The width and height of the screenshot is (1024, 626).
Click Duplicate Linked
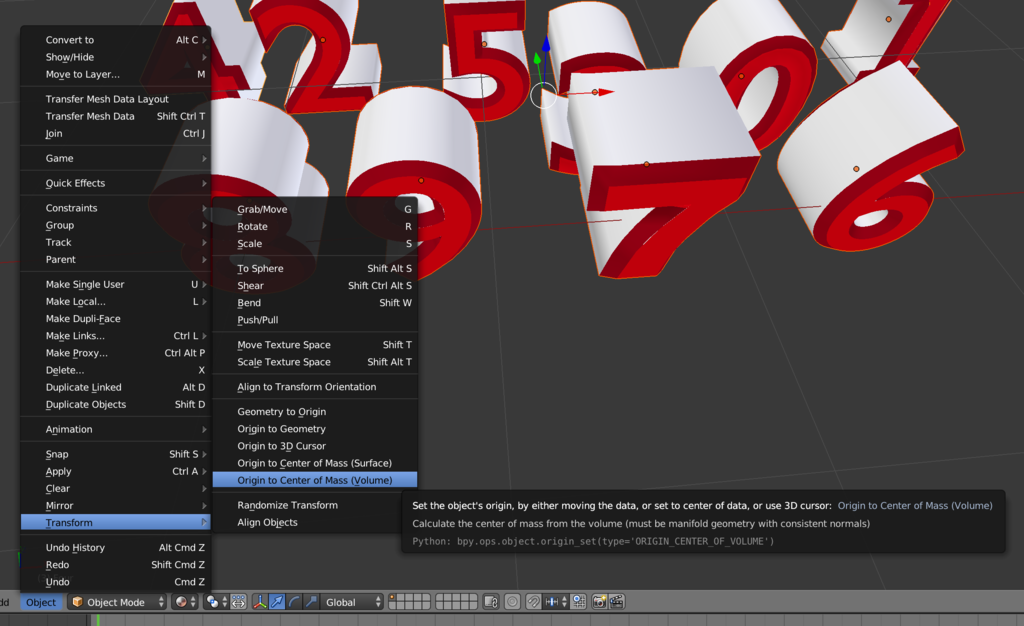point(116,387)
